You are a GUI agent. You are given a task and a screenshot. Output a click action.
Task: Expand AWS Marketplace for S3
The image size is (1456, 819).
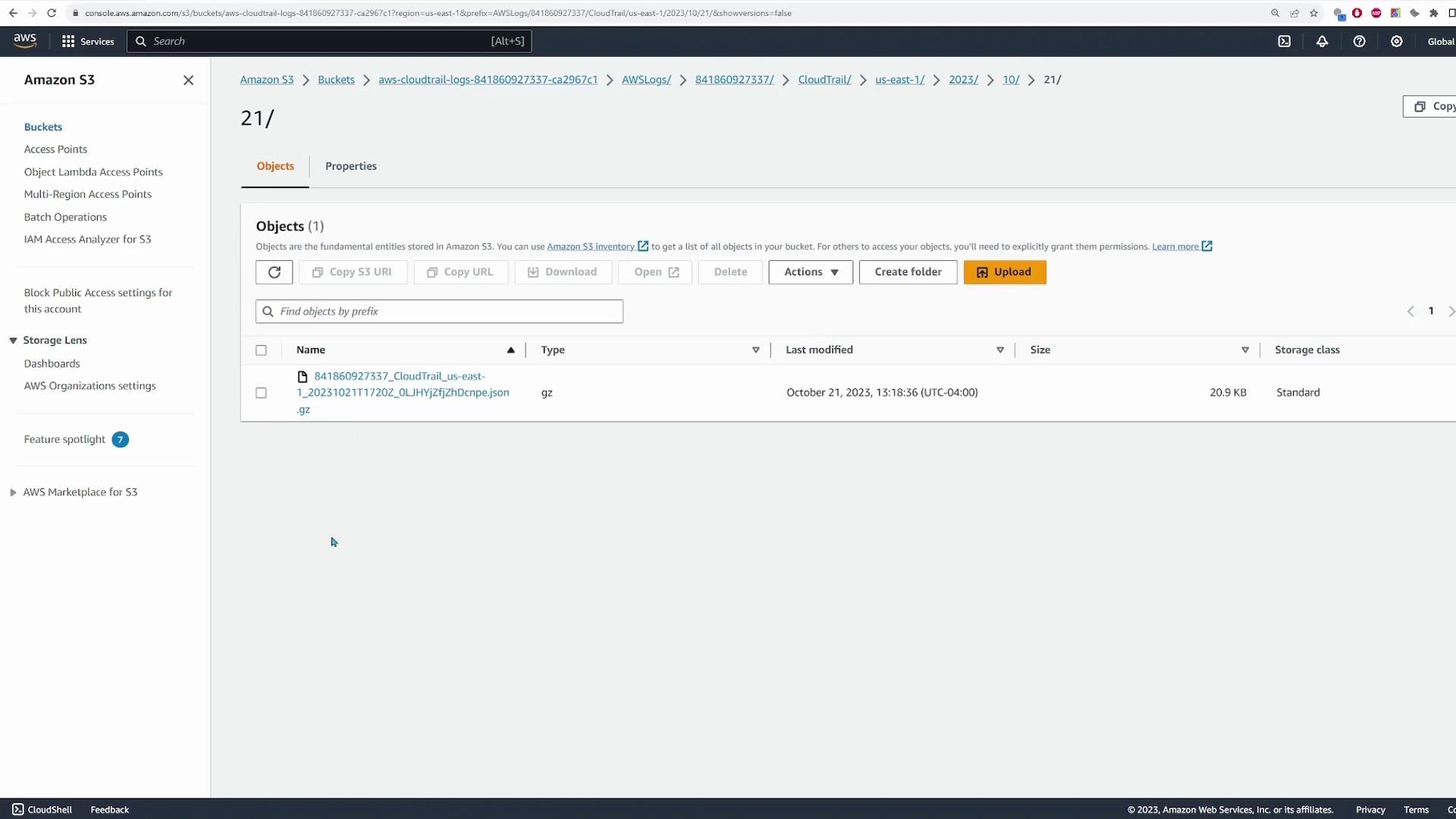(13, 492)
